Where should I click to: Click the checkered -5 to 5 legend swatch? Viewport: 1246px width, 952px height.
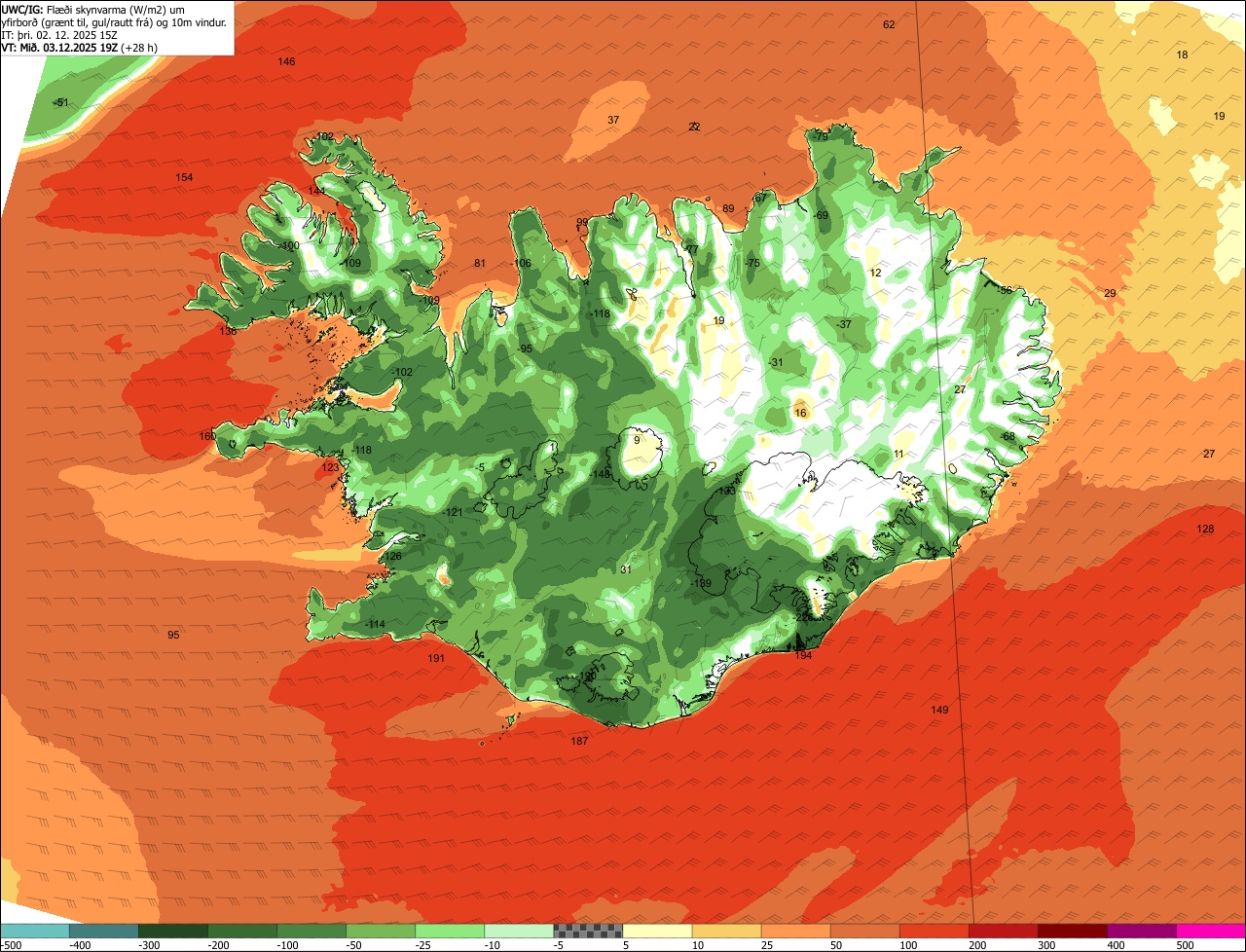(588, 931)
